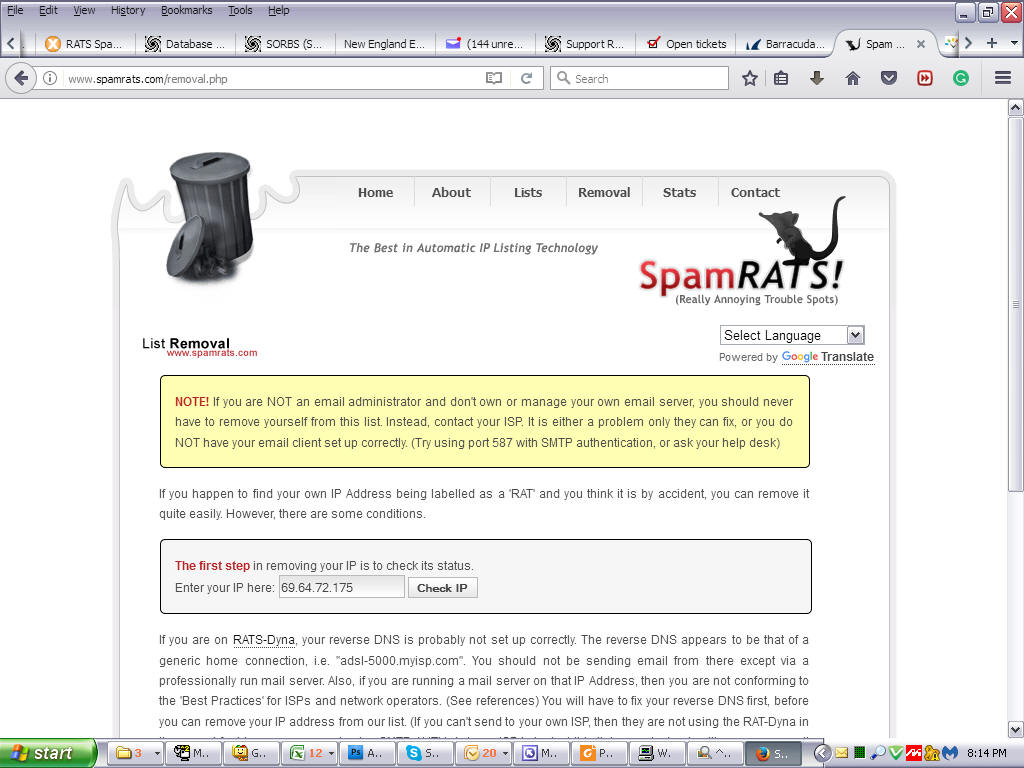Click the browser Search box
Image resolution: width=1024 pixels, height=768 pixels.
639,78
